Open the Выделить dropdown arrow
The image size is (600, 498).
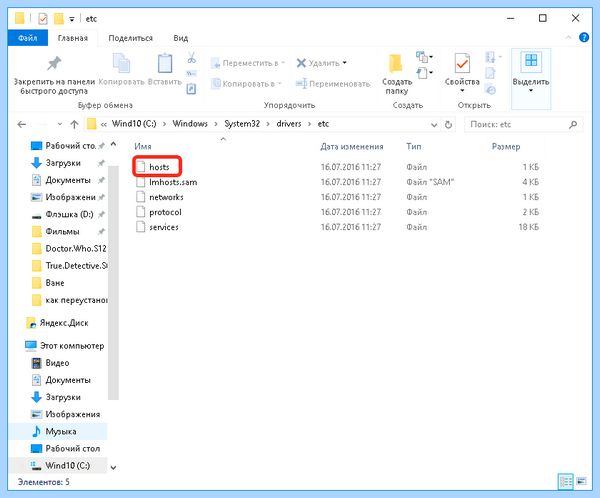[531, 91]
